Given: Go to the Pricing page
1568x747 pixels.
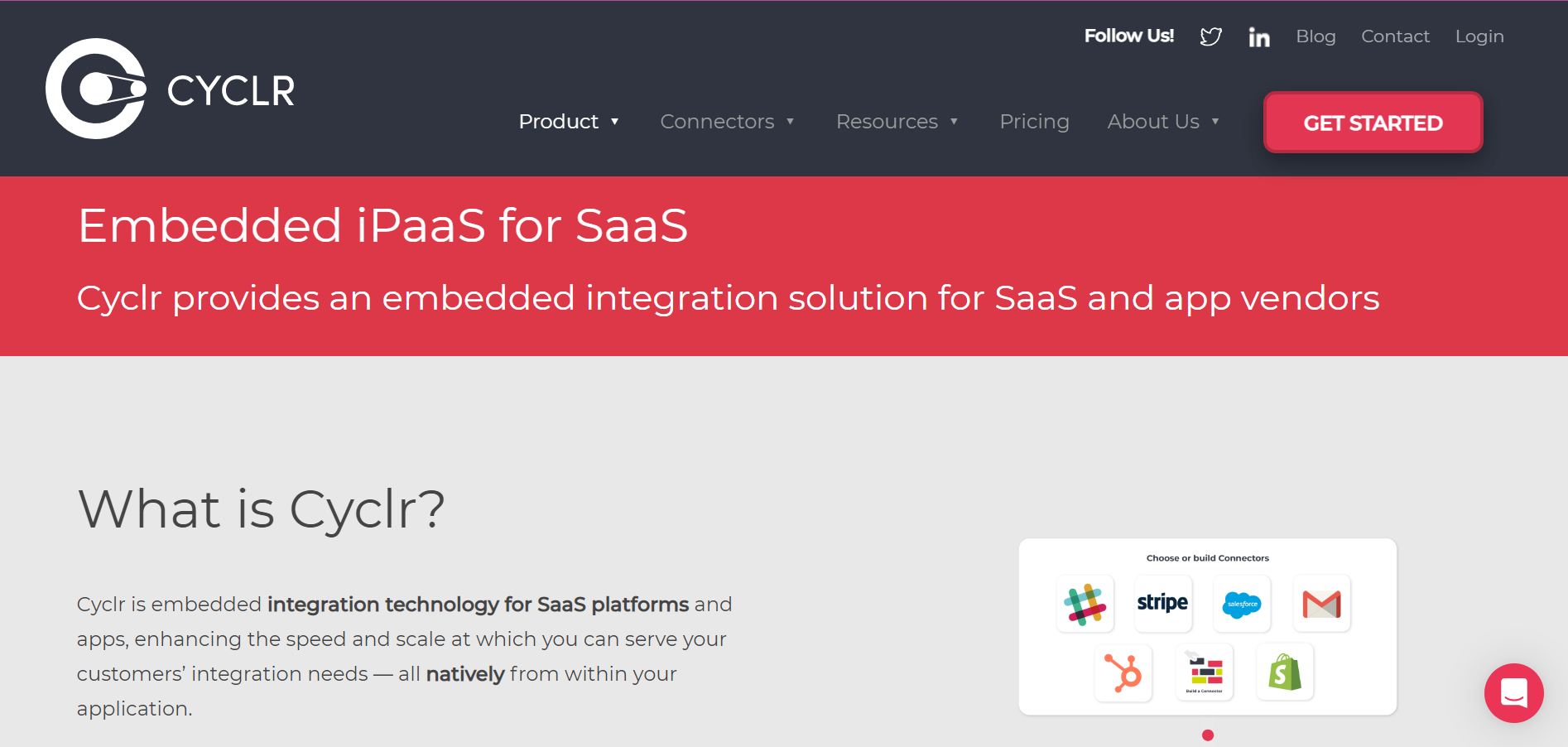Looking at the screenshot, I should pyautogui.click(x=1034, y=122).
